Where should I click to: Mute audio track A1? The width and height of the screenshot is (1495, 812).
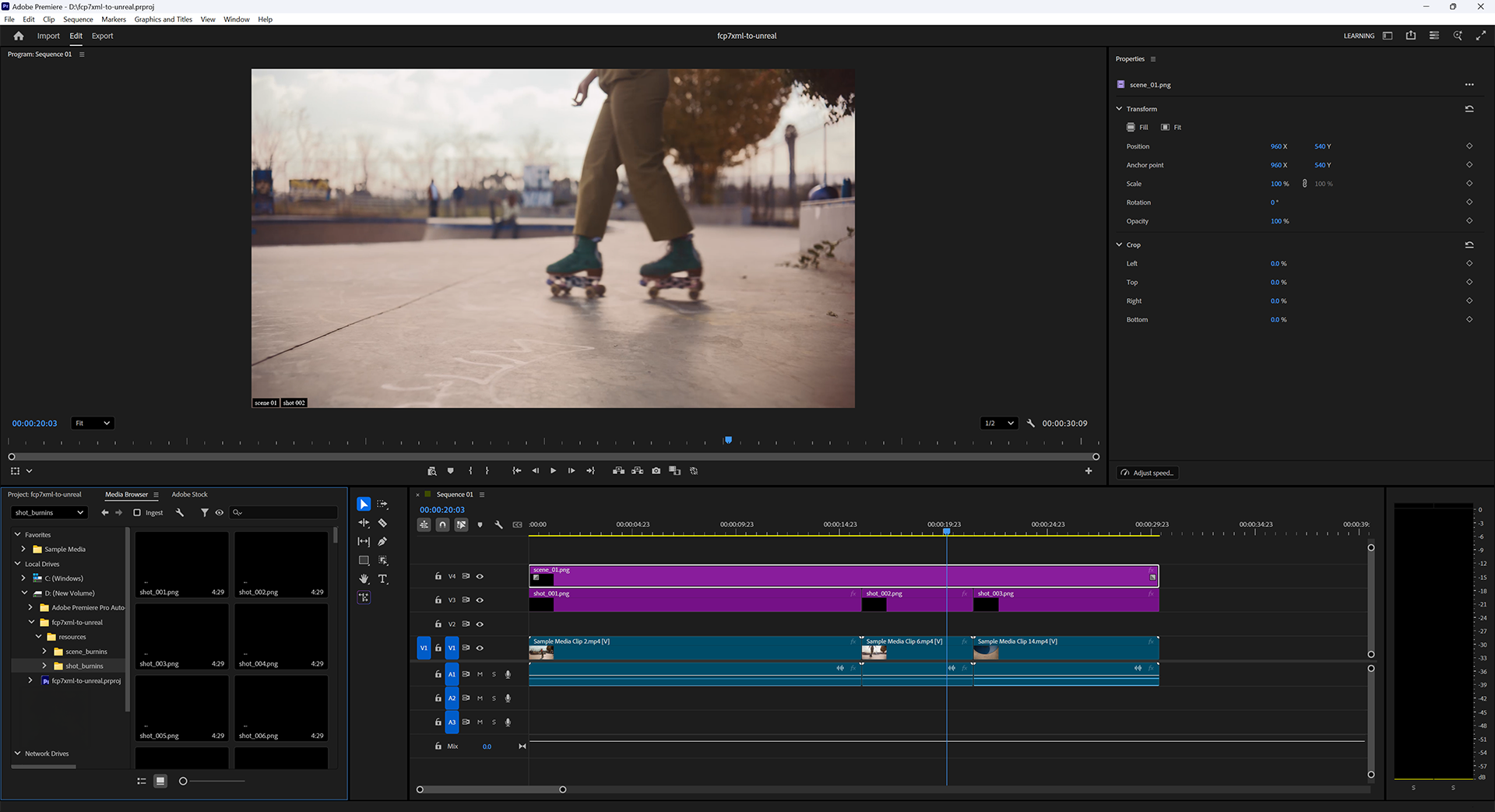click(480, 674)
